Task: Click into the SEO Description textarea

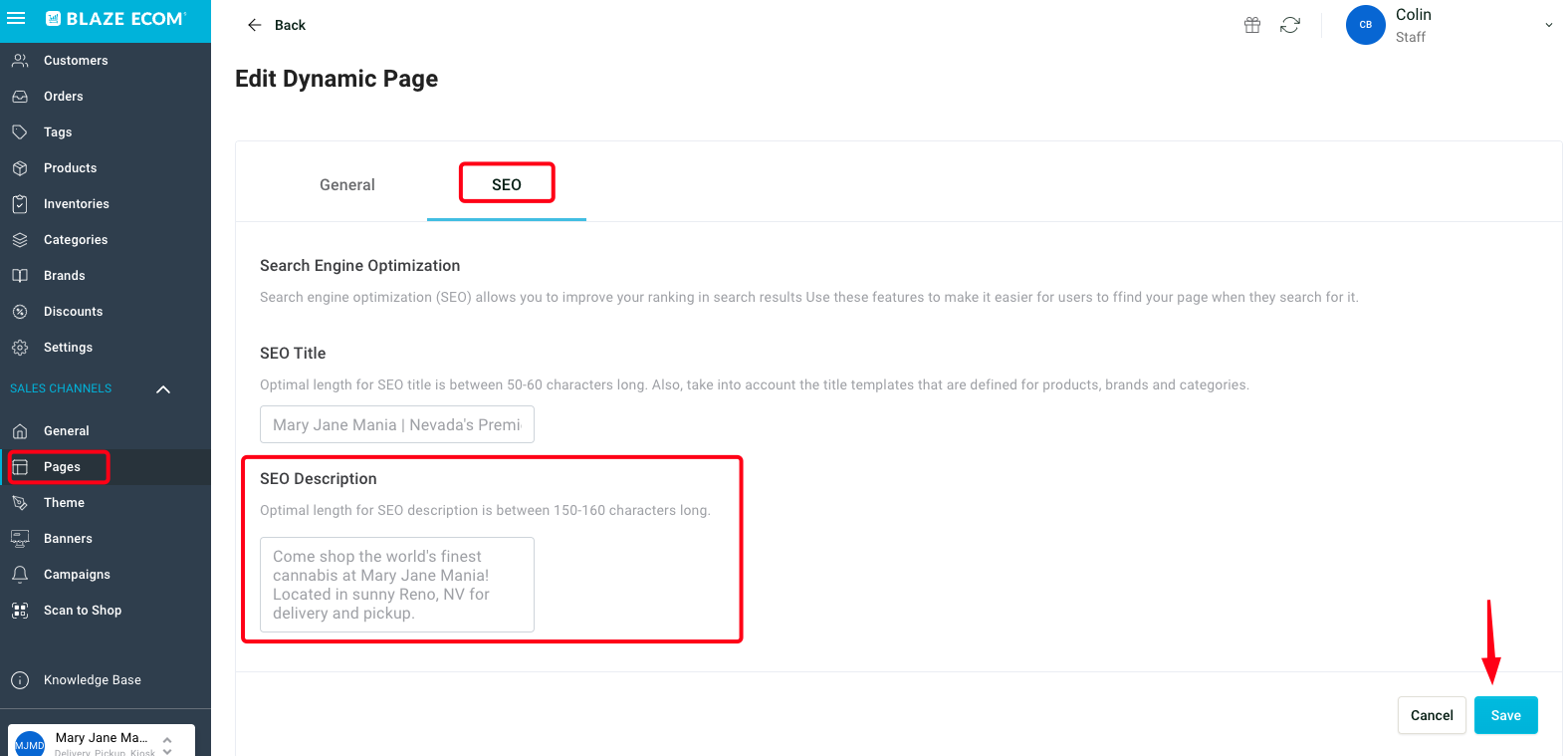Action: tap(397, 585)
